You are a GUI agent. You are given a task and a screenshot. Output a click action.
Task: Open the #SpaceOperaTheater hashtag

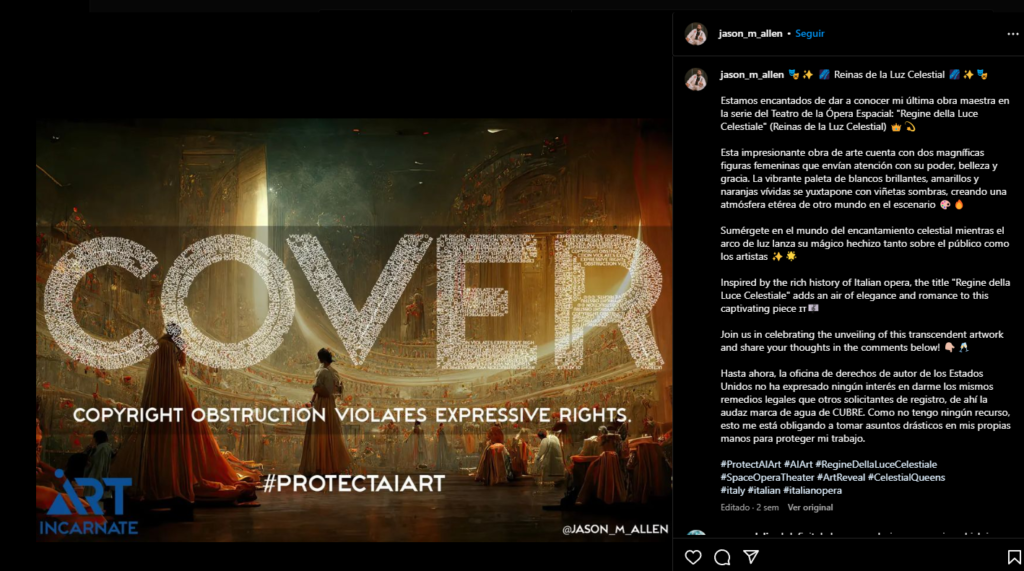(x=767, y=478)
